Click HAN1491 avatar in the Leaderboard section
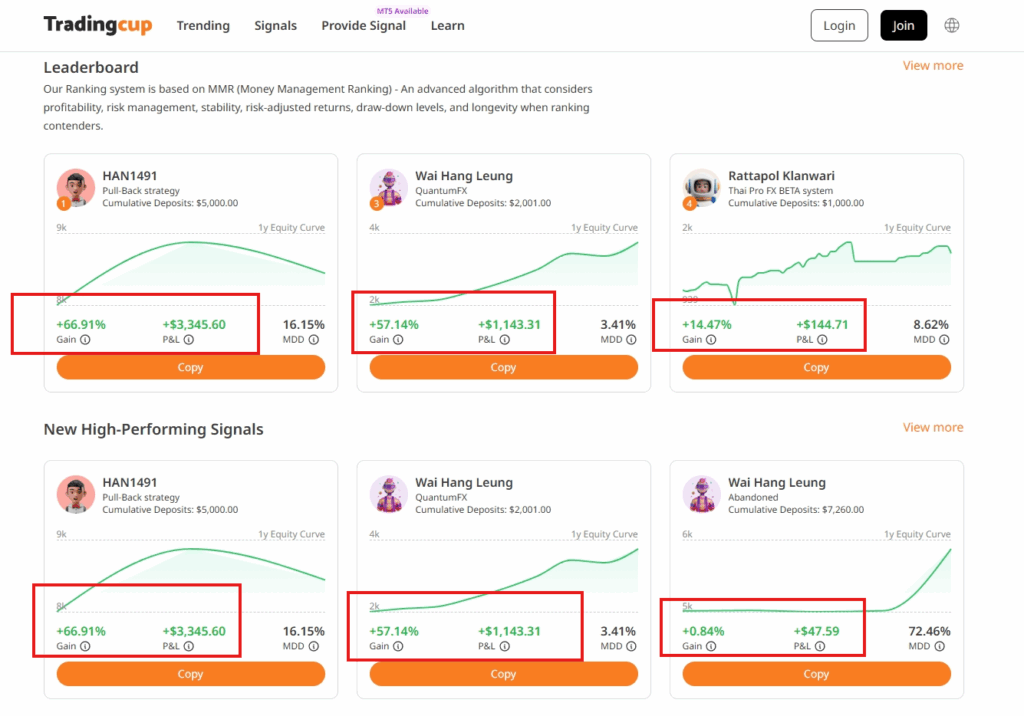1024x716 pixels. (x=75, y=188)
